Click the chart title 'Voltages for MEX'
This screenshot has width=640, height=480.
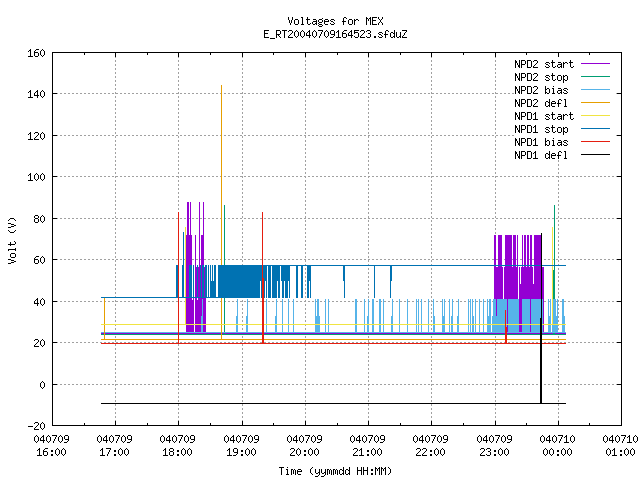[335, 21]
